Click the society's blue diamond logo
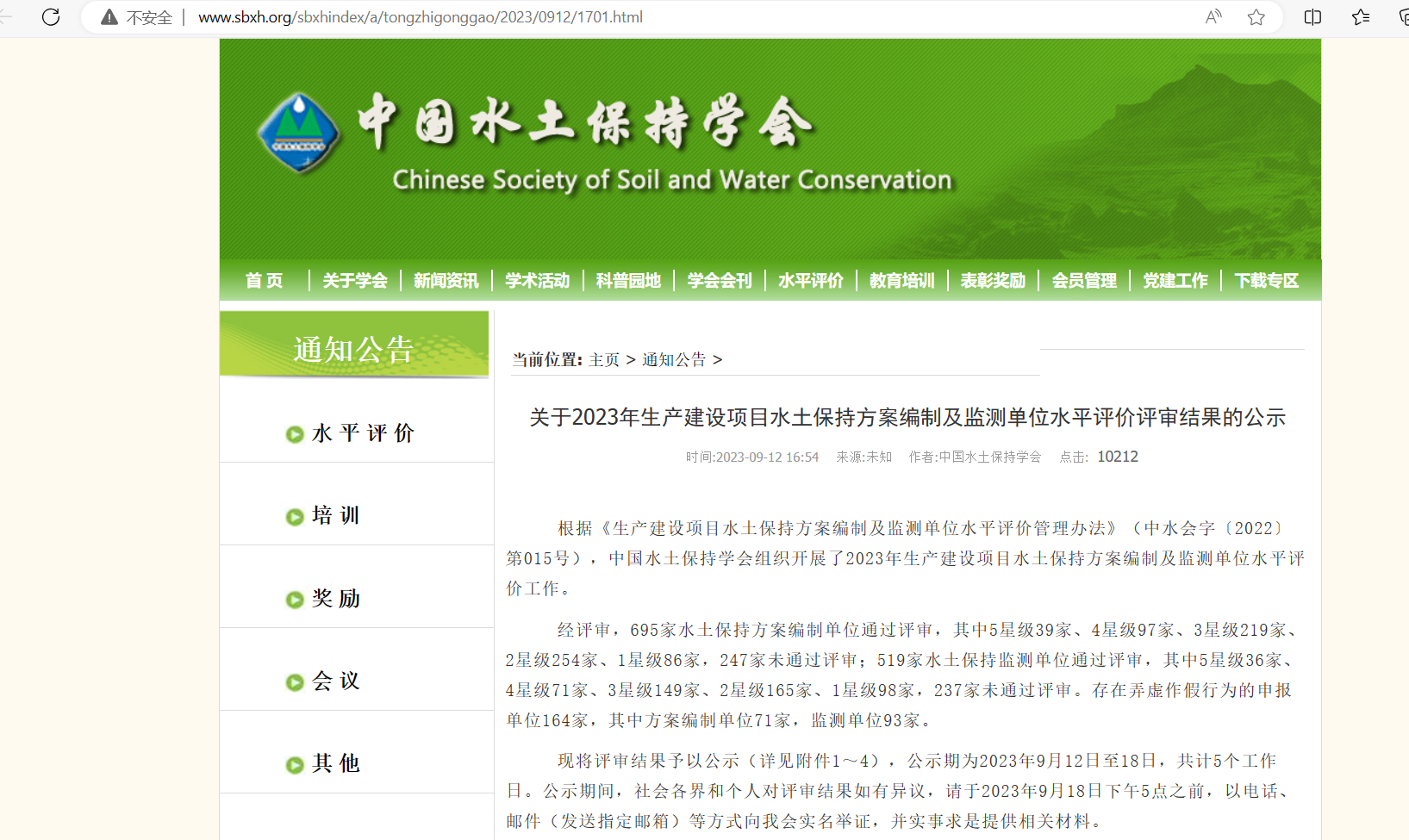Viewport: 1409px width, 840px height. click(x=299, y=133)
